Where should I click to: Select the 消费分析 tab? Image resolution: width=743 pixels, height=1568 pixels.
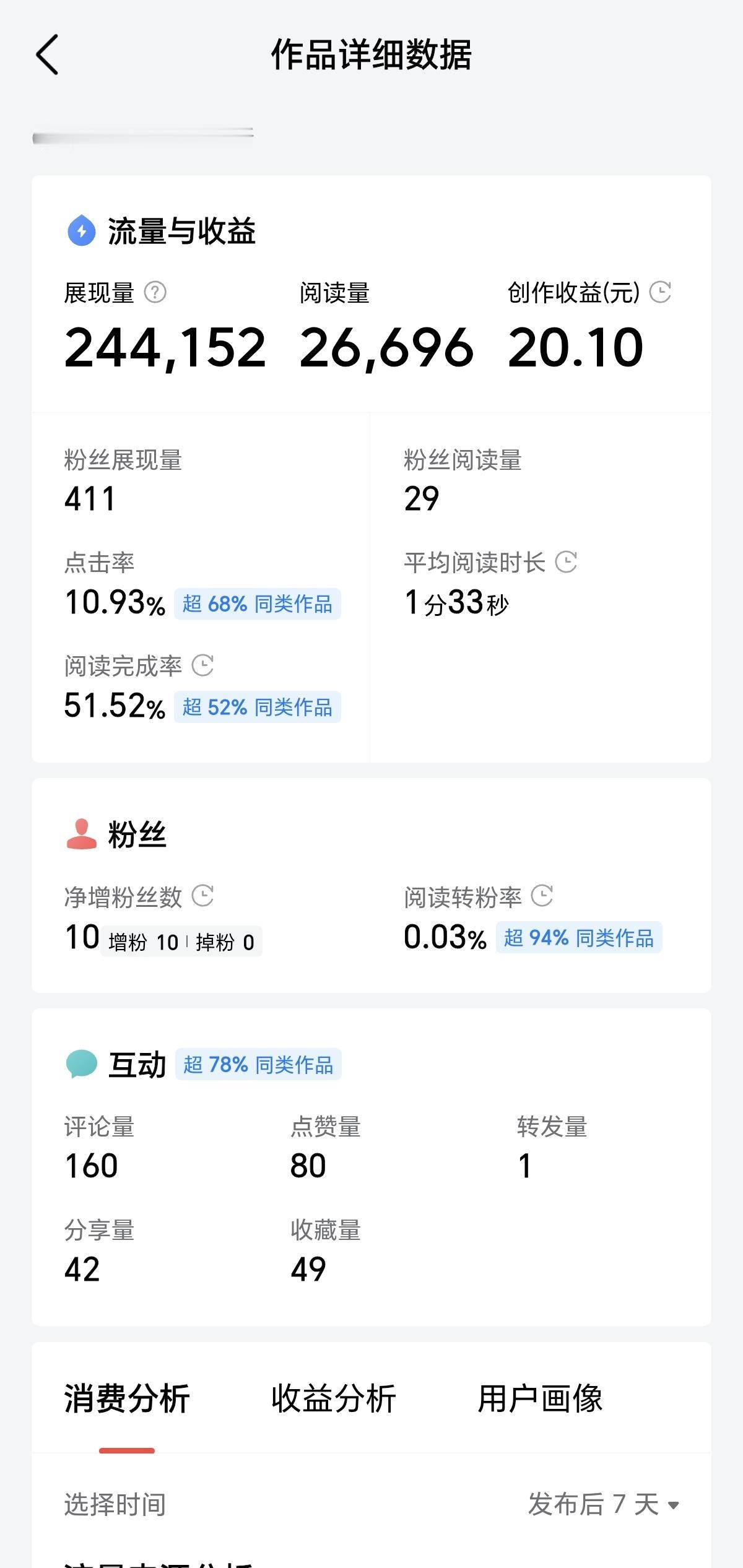coord(127,1399)
